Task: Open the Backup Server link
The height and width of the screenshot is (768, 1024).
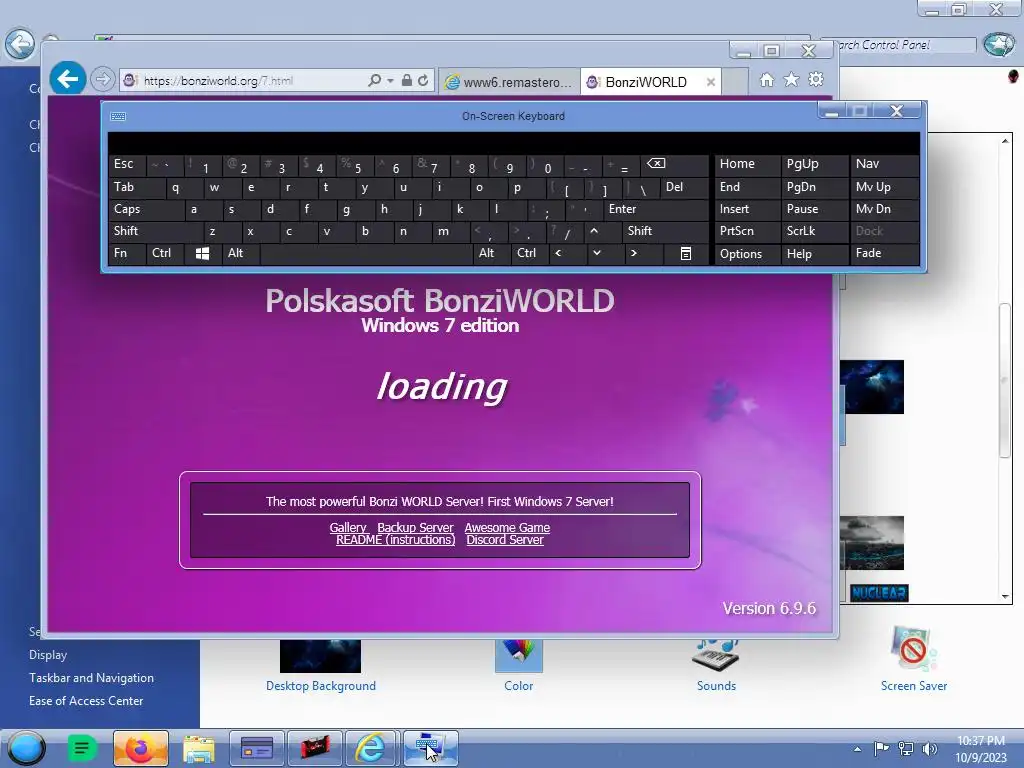Action: tap(415, 527)
